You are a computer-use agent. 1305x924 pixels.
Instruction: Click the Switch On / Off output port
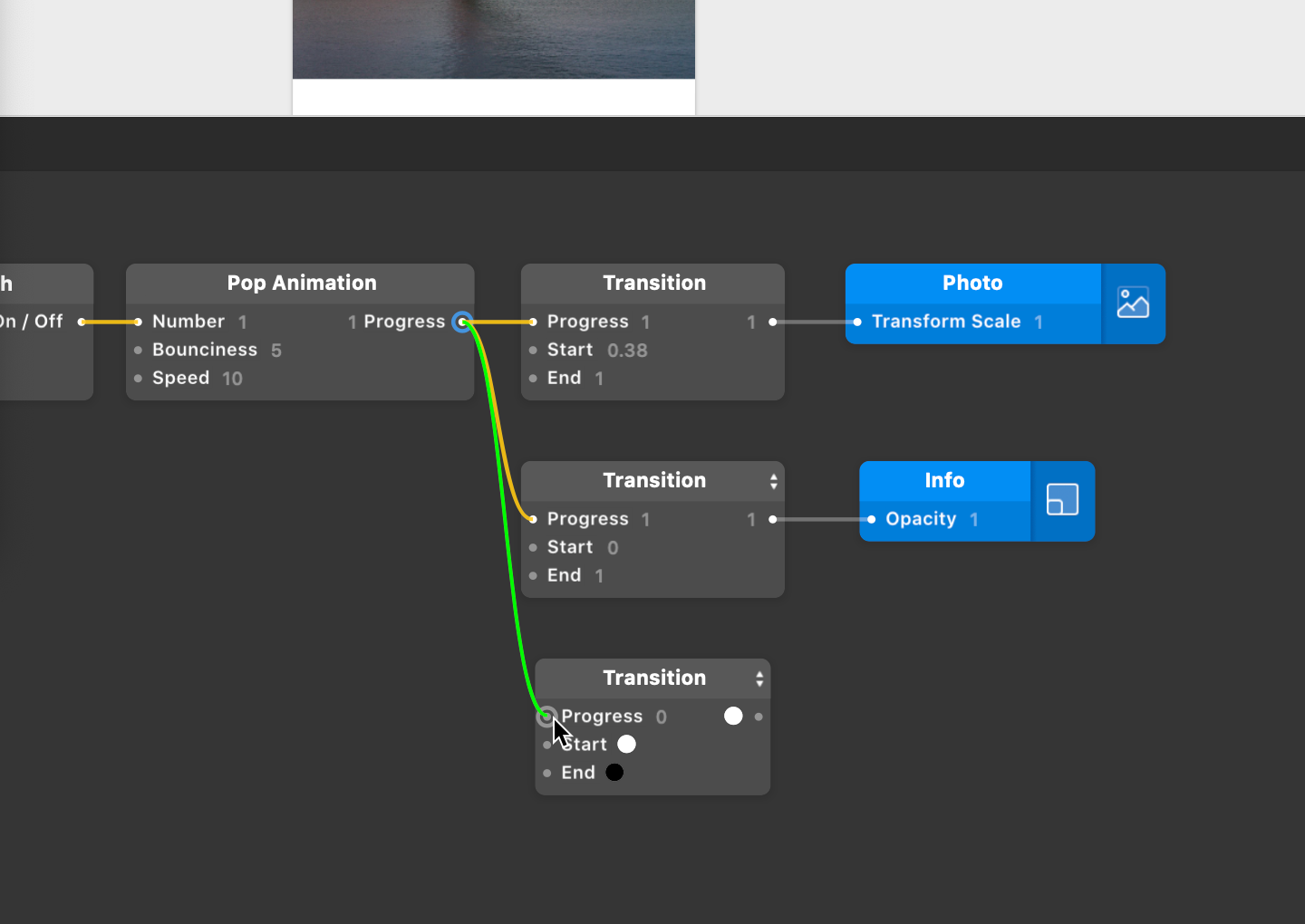click(82, 322)
